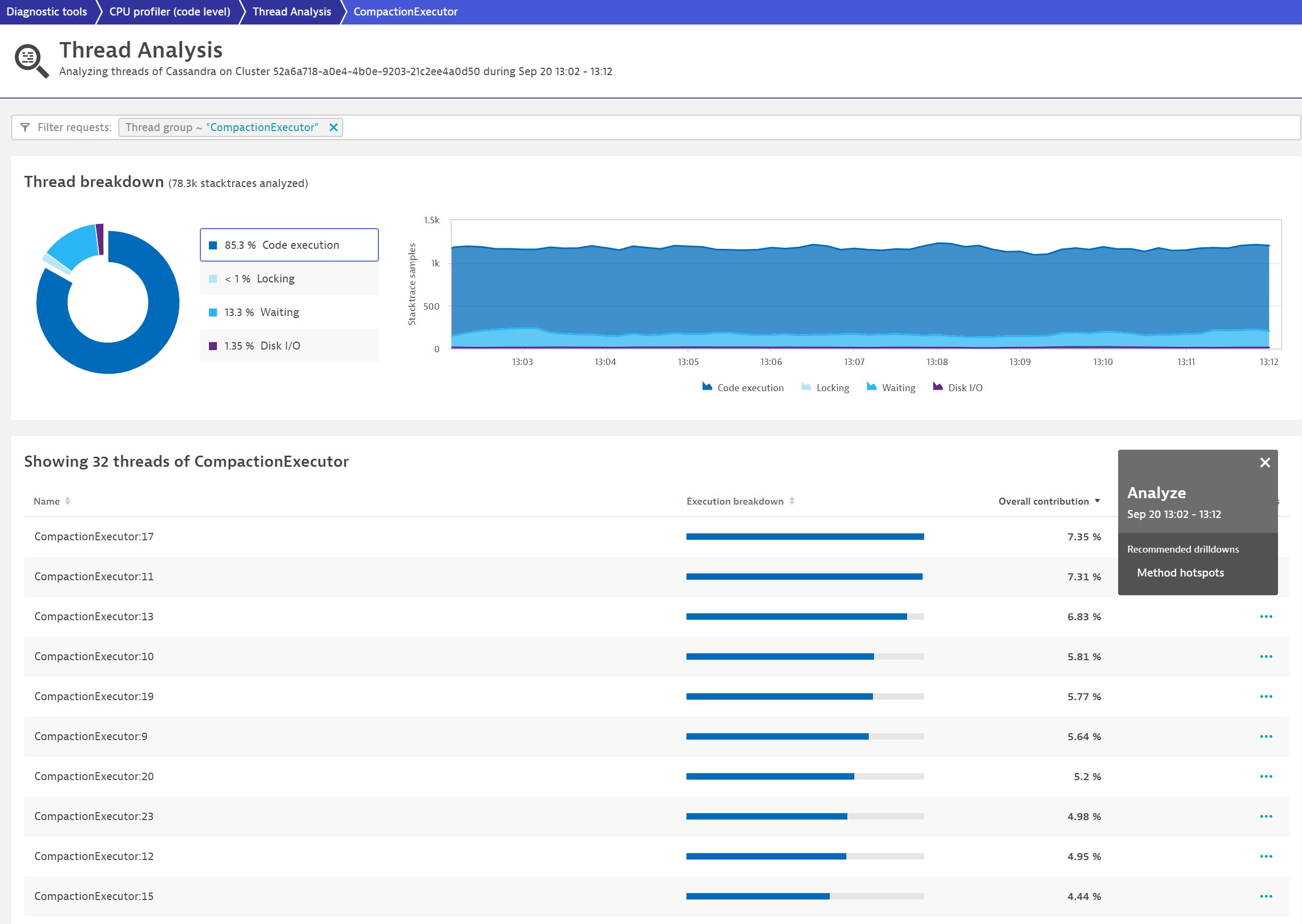Click the Thread Analysis magnifier icon
The image size is (1302, 924).
click(31, 60)
